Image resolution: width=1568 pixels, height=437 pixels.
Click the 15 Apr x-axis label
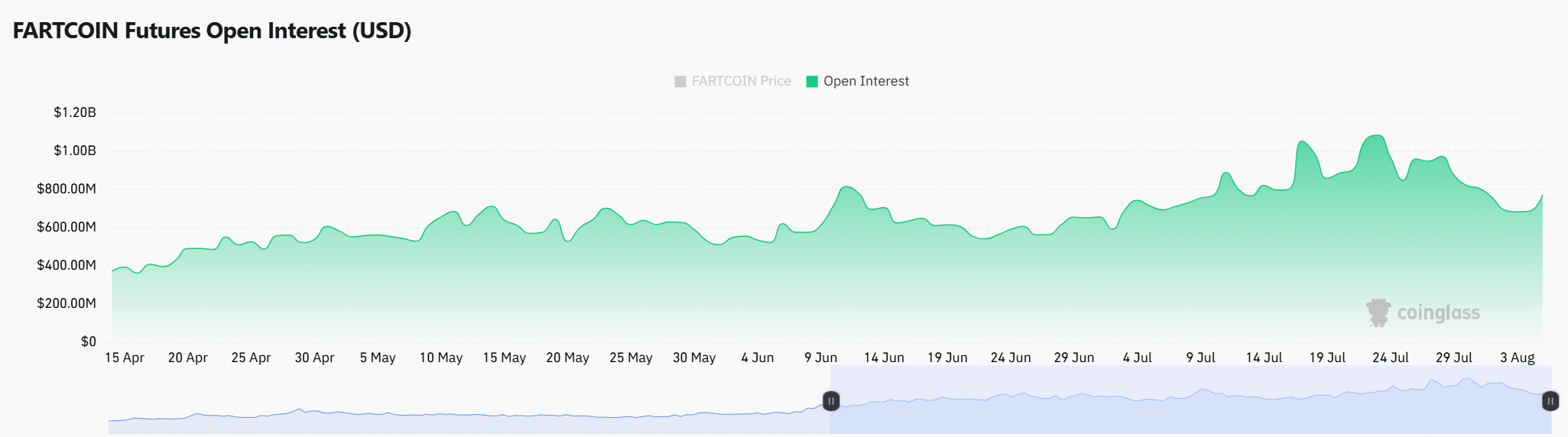125,358
